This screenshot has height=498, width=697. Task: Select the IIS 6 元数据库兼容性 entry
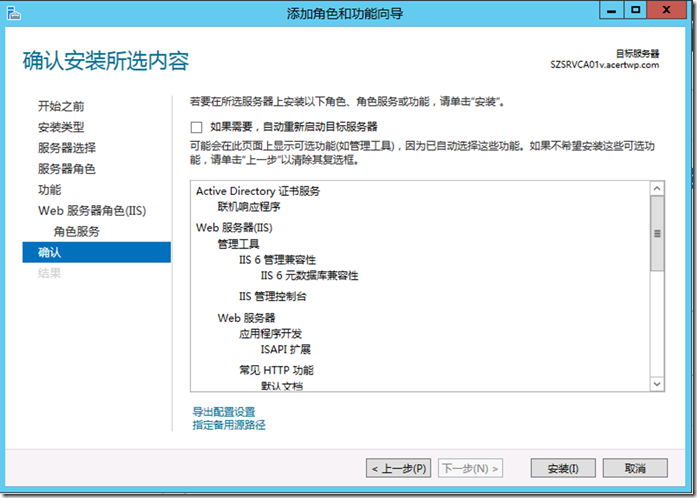309,276
